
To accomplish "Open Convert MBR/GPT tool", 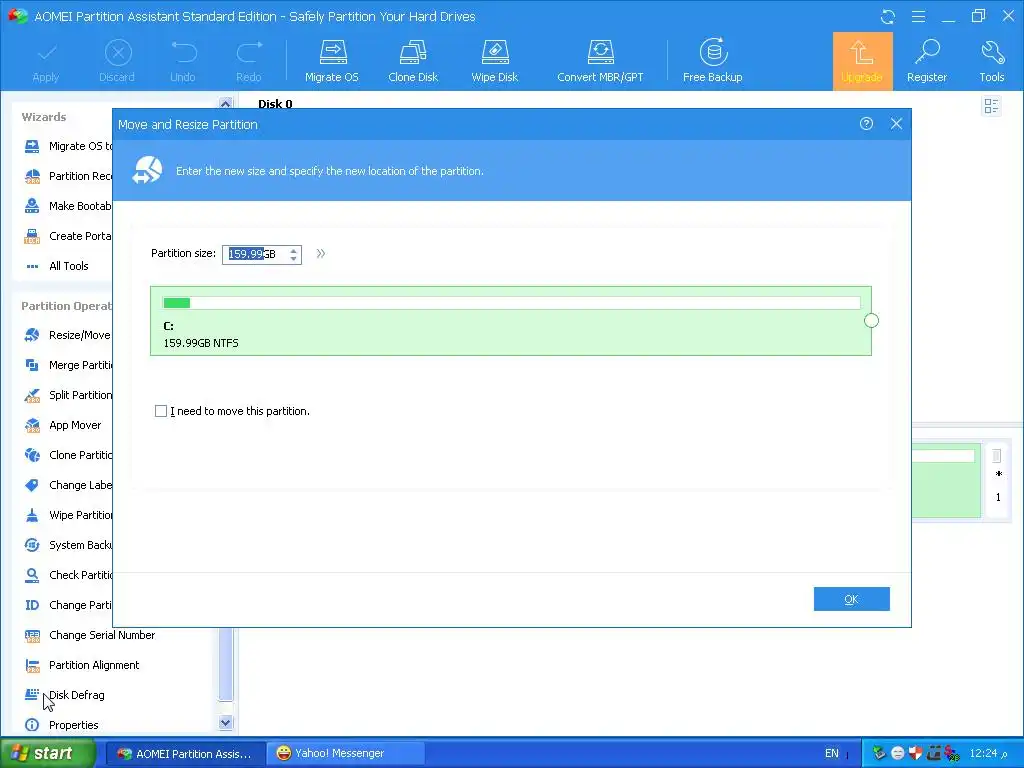I will pyautogui.click(x=600, y=61).
